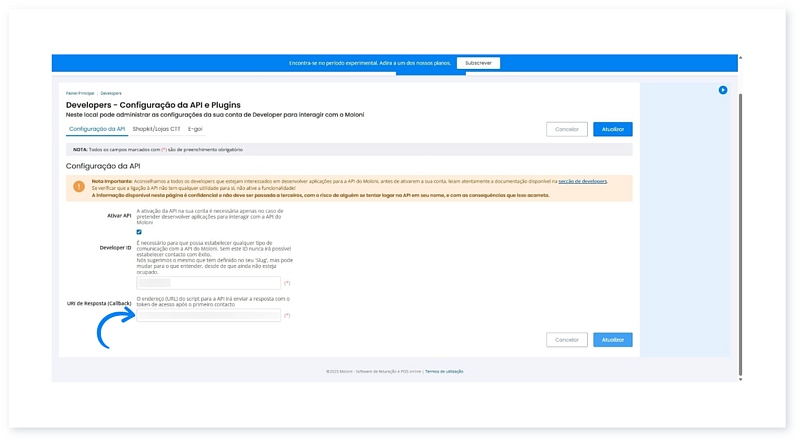800x442 pixels.
Task: Click the Developers breadcrumb link
Action: 111,93
